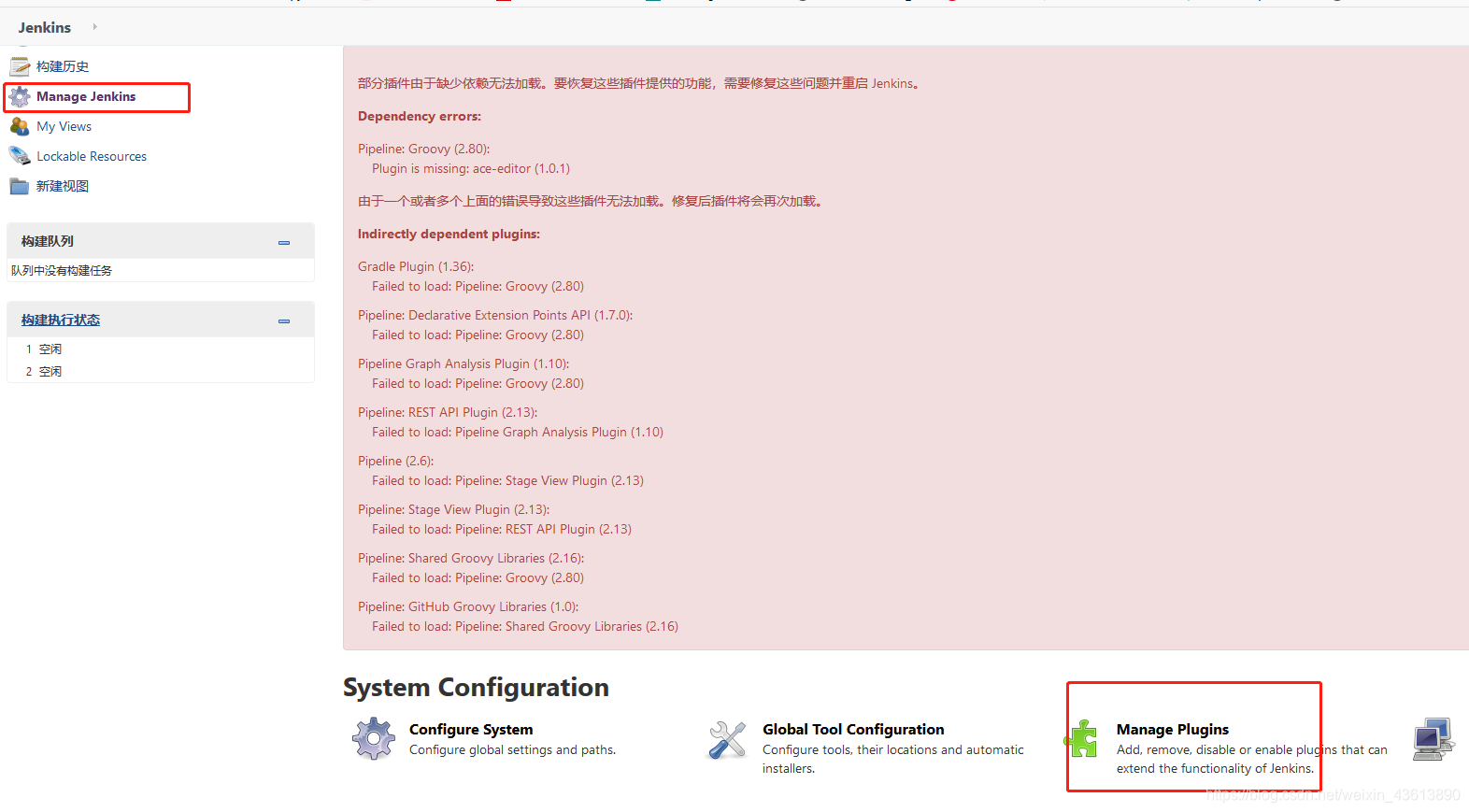The height and width of the screenshot is (812, 1469).
Task: Click the 由于一个或者多个上面的错误 sentence
Action: click(x=592, y=201)
